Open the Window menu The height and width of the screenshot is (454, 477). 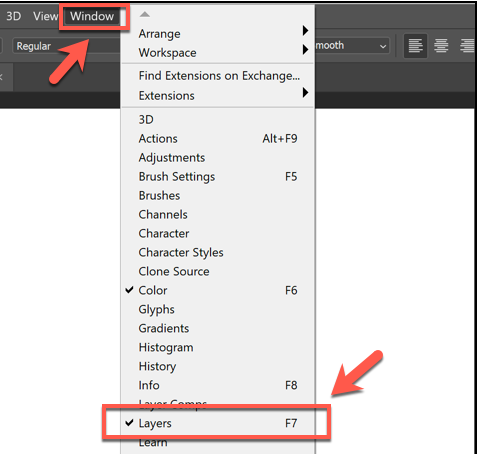coord(92,16)
